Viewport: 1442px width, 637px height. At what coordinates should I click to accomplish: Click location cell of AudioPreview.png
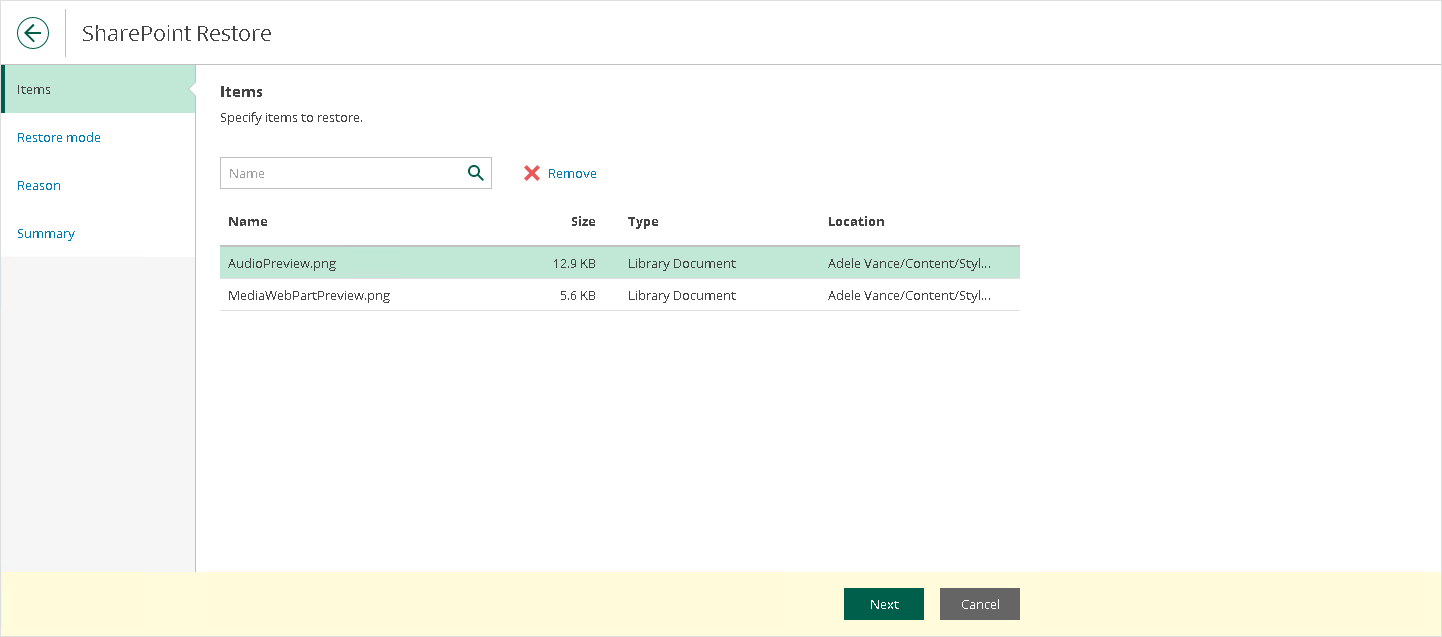pos(909,263)
